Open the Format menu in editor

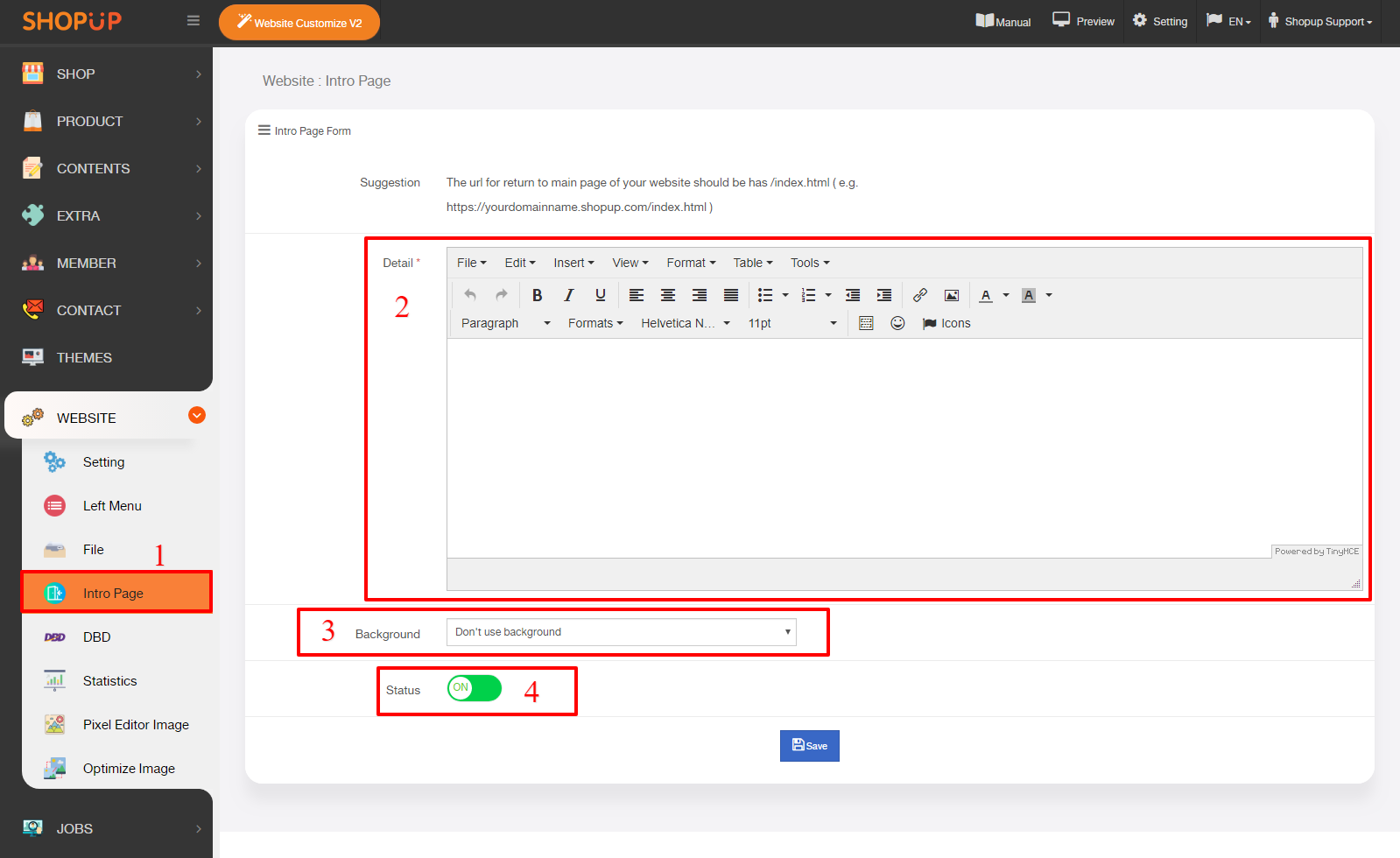click(x=691, y=263)
